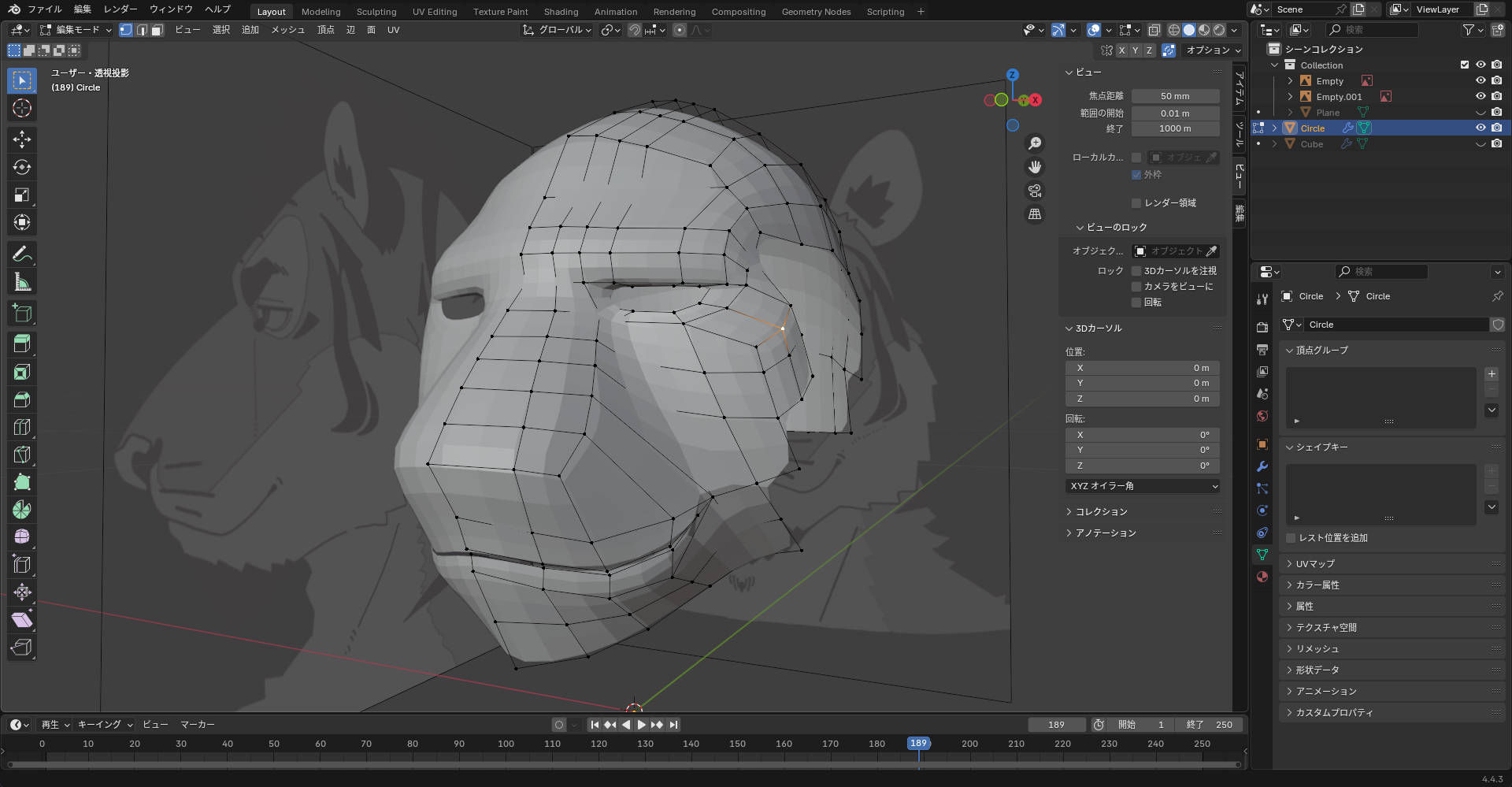
Task: Toggle camera view in viewport
Action: [1035, 191]
